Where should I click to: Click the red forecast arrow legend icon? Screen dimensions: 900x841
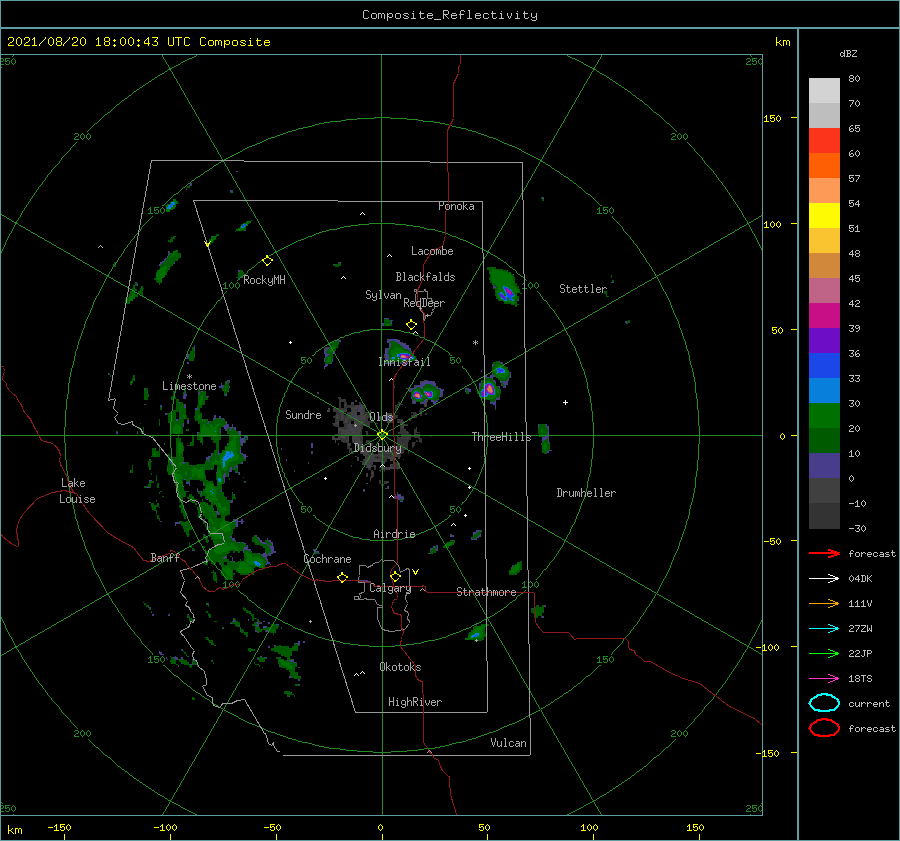[824, 553]
